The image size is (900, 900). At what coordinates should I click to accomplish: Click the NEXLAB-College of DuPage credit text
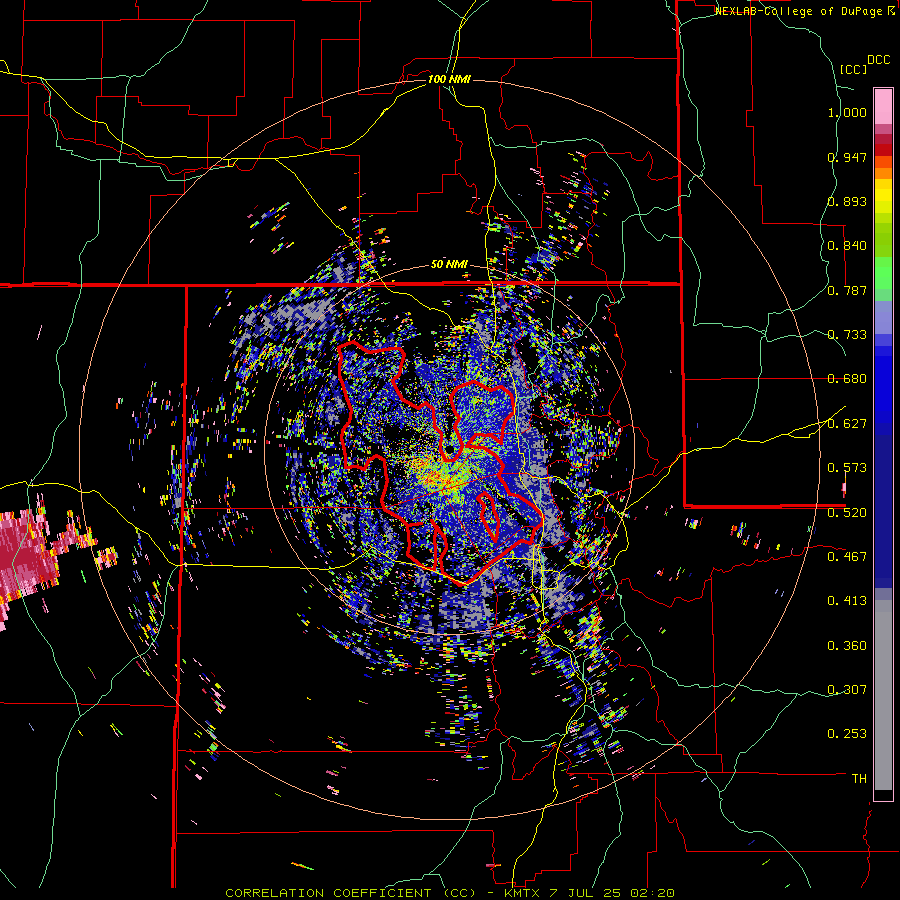click(x=800, y=11)
